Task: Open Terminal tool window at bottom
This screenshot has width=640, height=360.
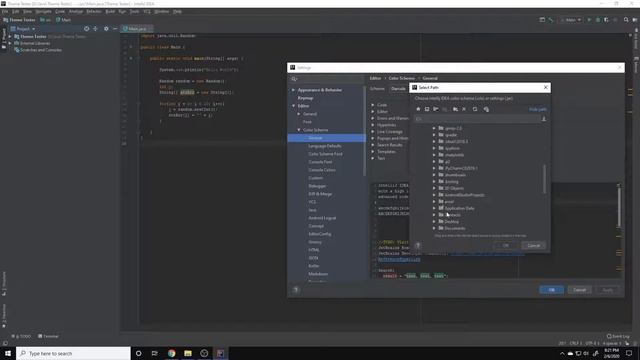Action: point(48,336)
